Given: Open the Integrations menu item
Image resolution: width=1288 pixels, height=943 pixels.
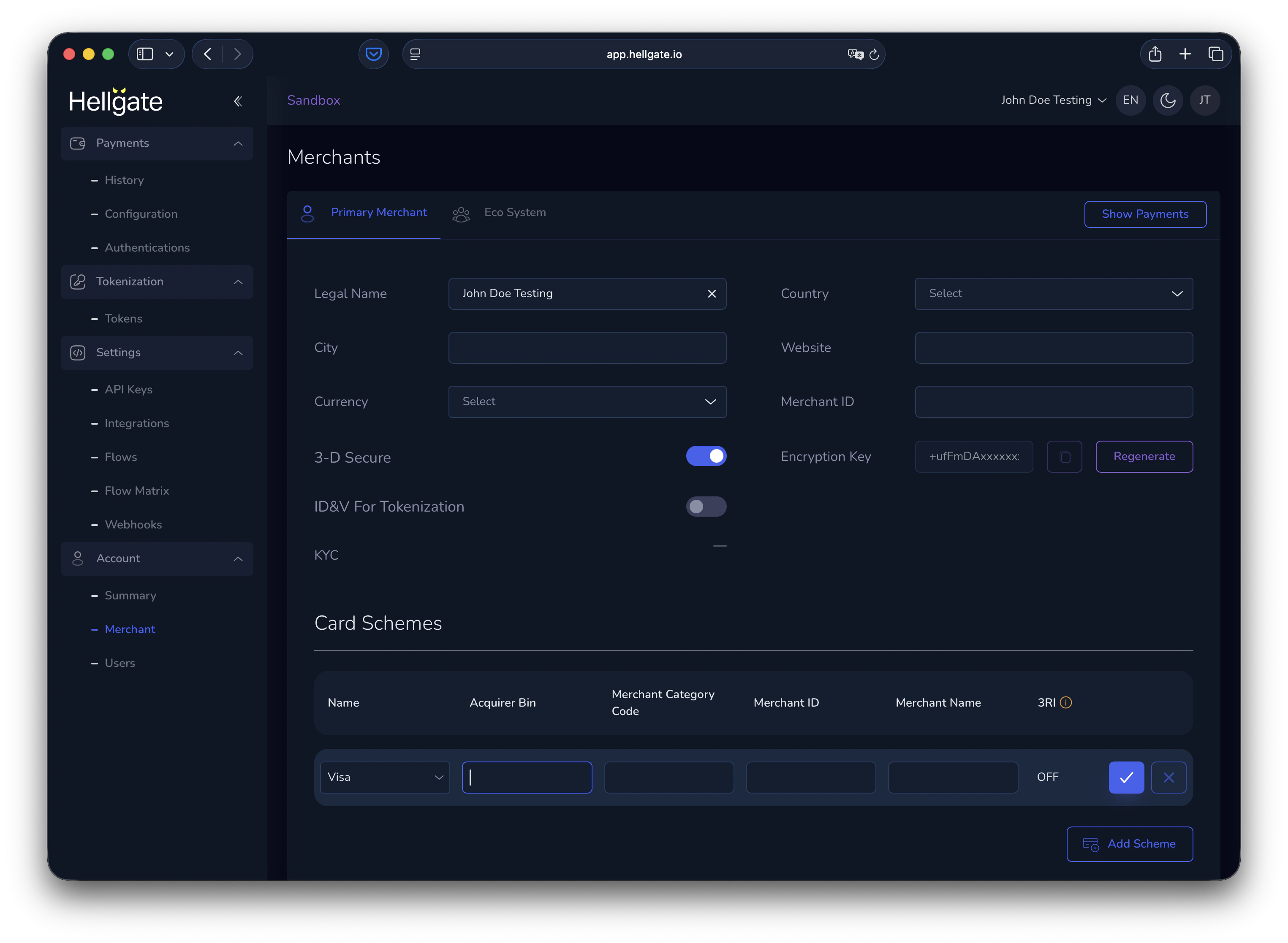Looking at the screenshot, I should [136, 423].
